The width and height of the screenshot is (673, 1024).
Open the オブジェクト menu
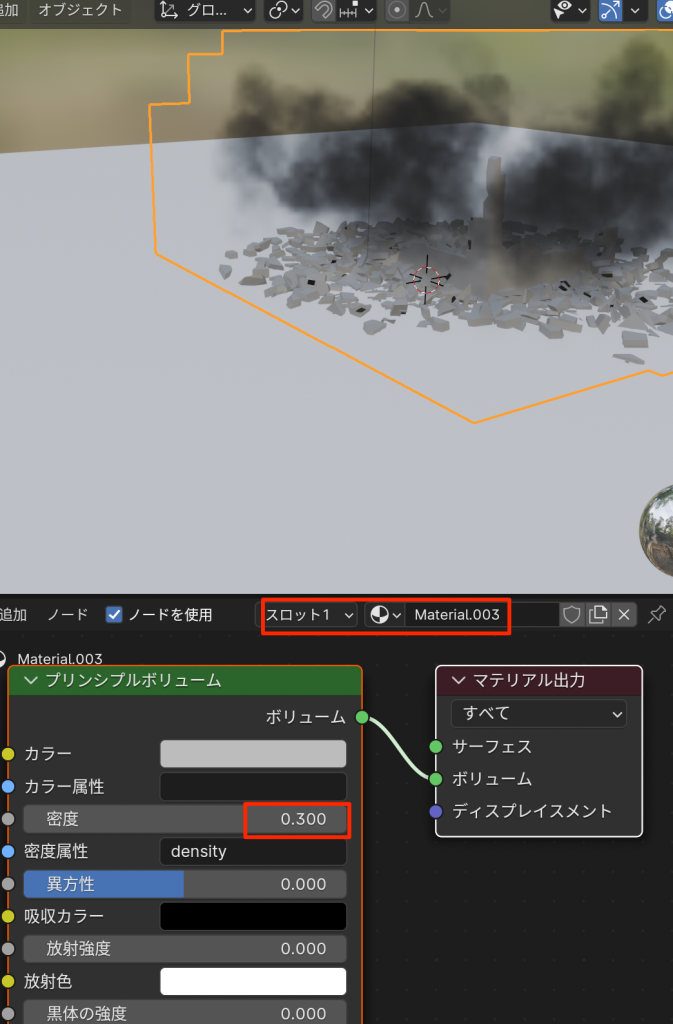pos(80,11)
